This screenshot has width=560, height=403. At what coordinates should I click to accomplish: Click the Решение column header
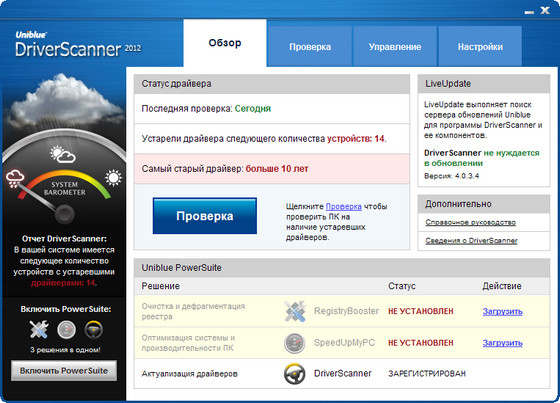[x=160, y=286]
